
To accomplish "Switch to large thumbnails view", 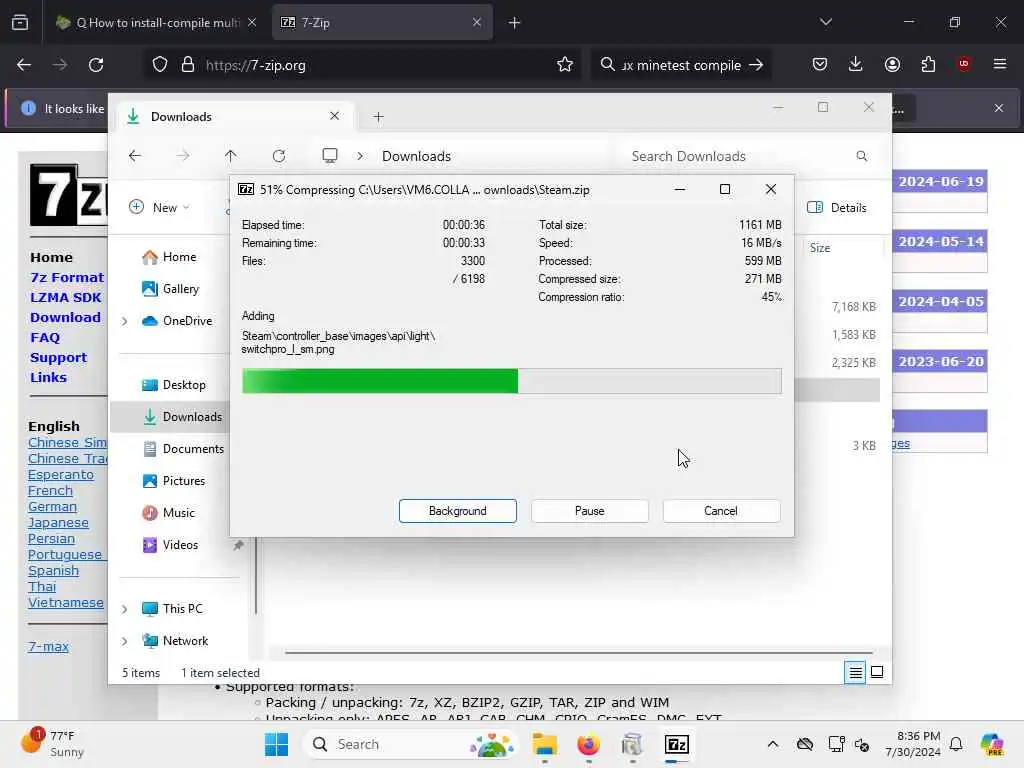I will coord(877,672).
